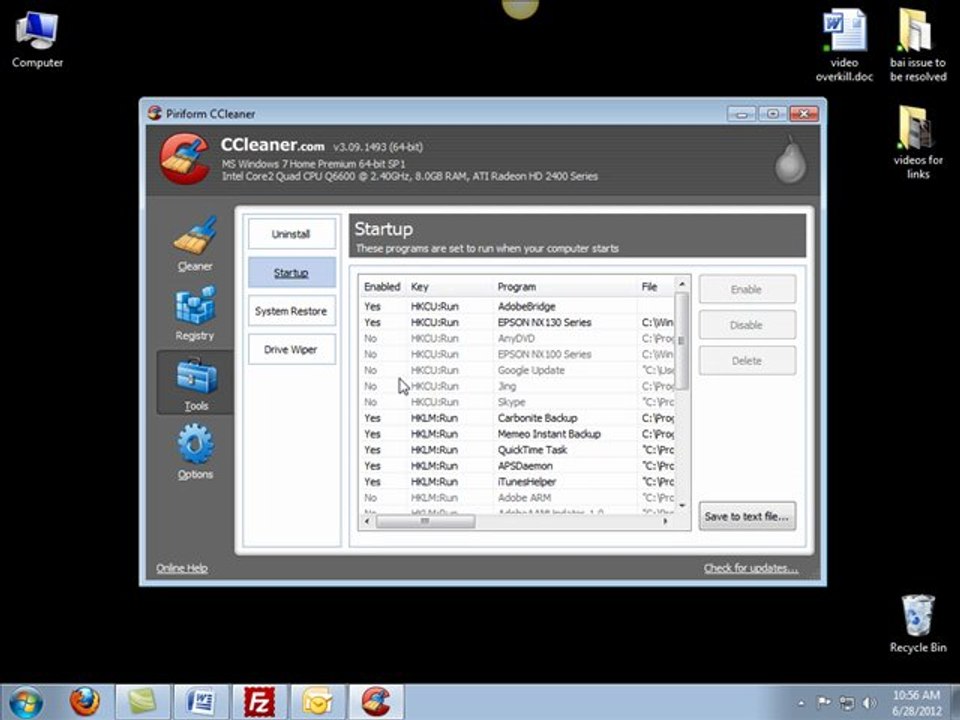Screen dimensions: 960x720
Task: Select the Carbonite Backup entry
Action: (517, 418)
